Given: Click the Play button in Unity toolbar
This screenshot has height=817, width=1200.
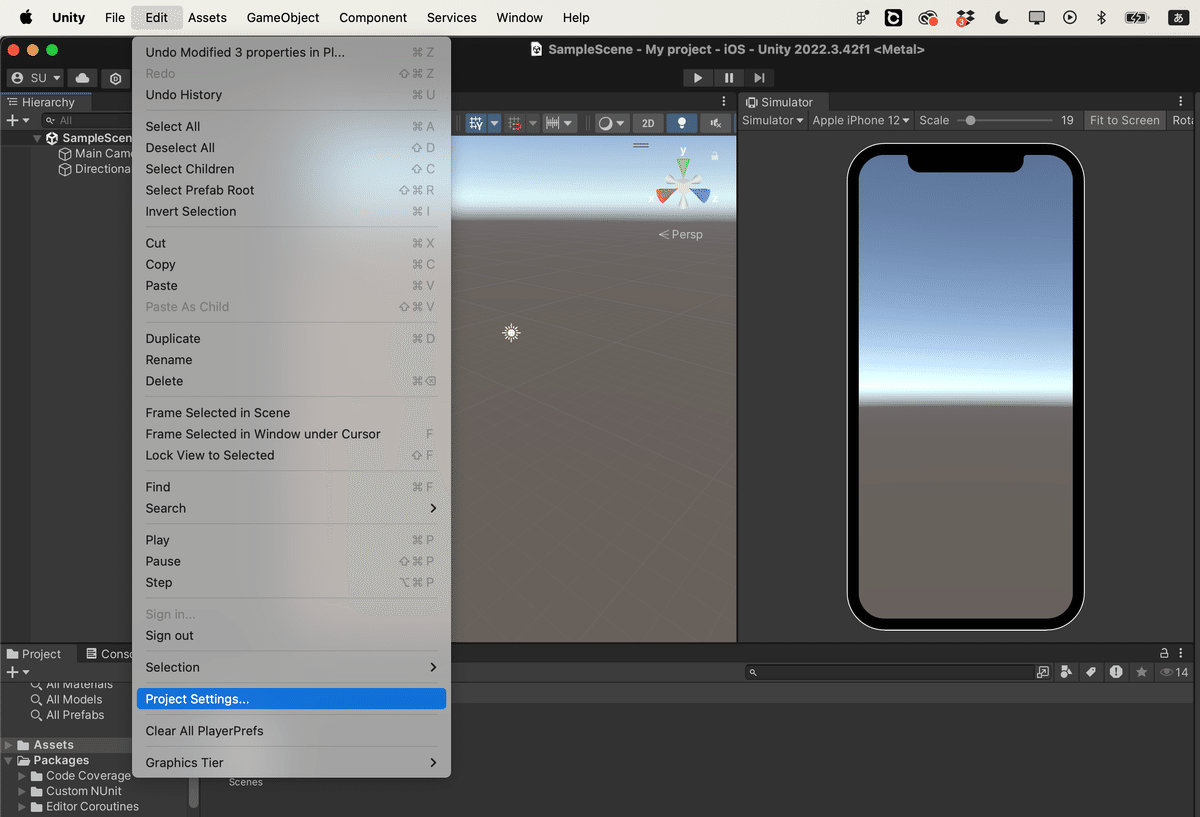Looking at the screenshot, I should (x=697, y=78).
